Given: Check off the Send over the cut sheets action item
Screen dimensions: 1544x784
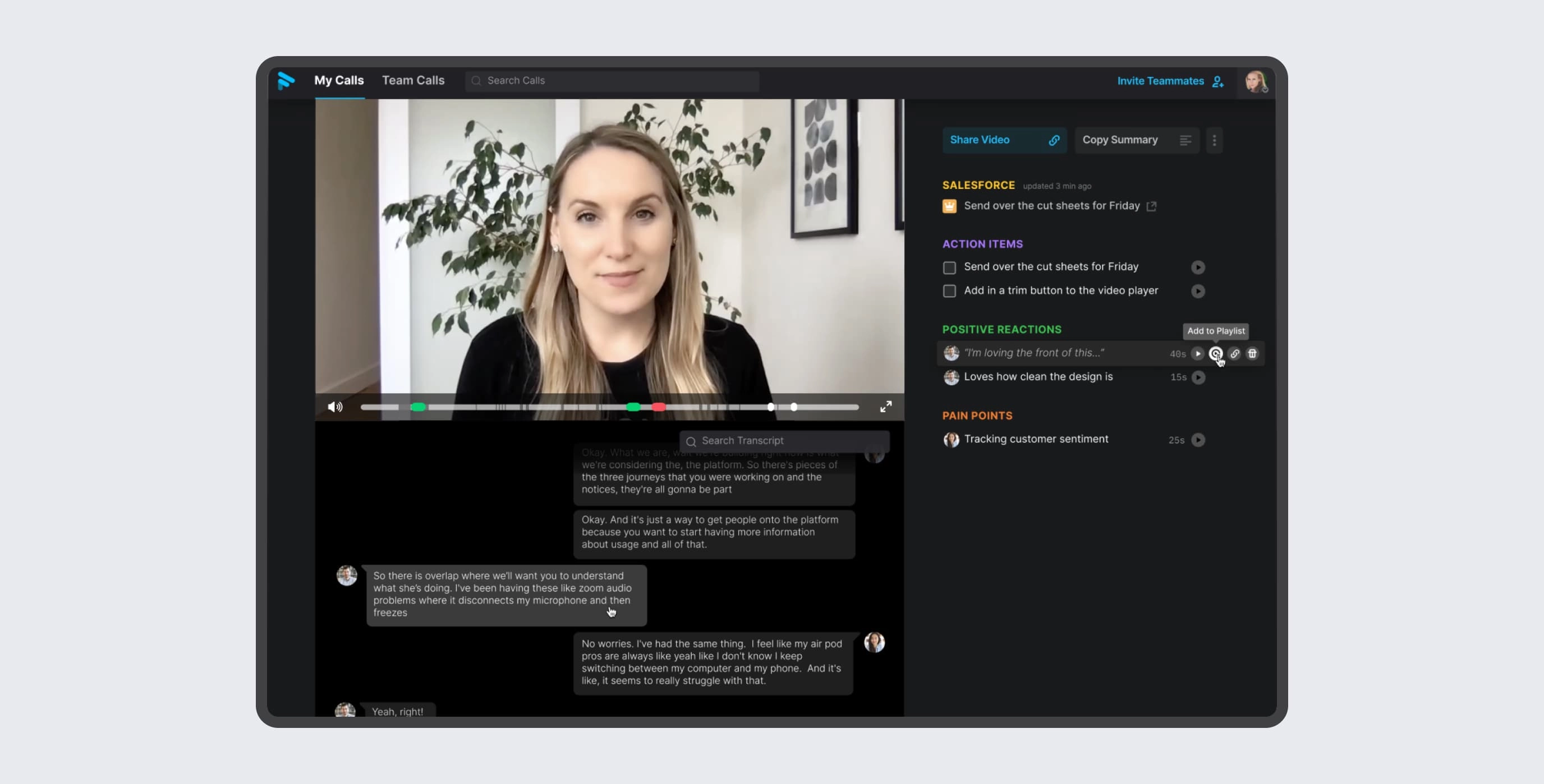Looking at the screenshot, I should (949, 268).
